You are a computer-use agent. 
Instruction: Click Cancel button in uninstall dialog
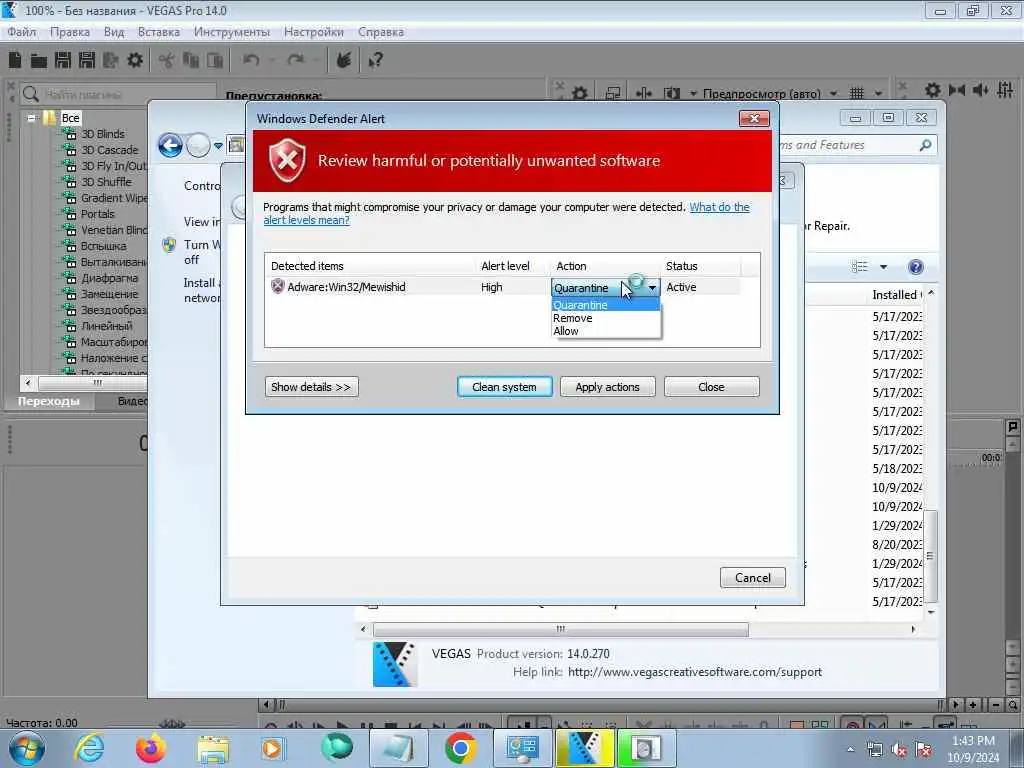pos(752,577)
